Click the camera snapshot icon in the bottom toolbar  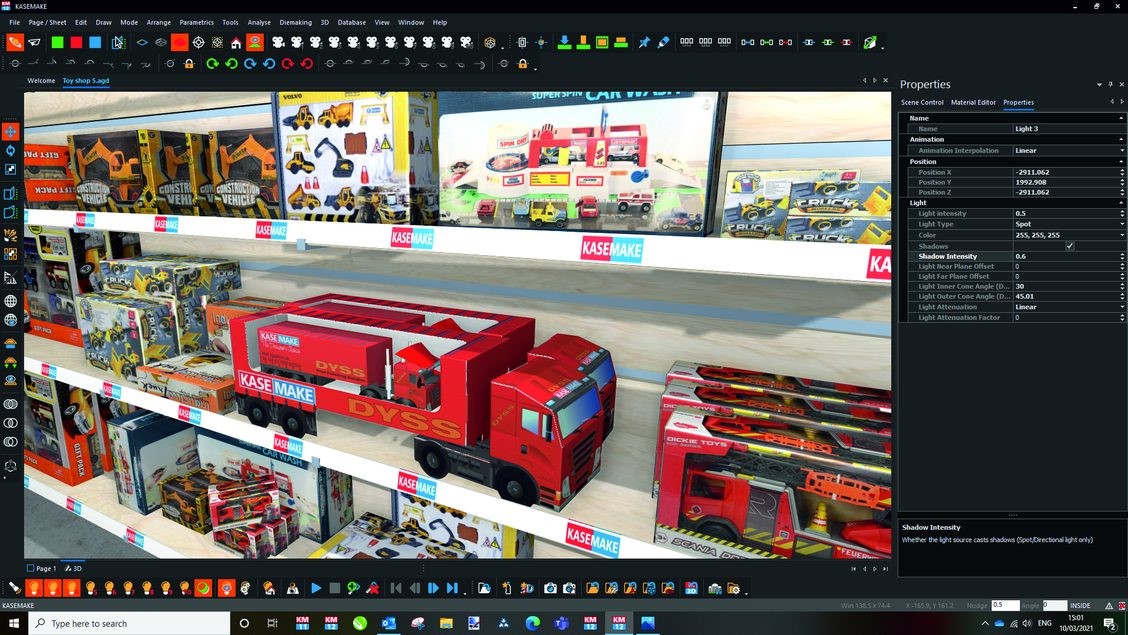(x=550, y=588)
